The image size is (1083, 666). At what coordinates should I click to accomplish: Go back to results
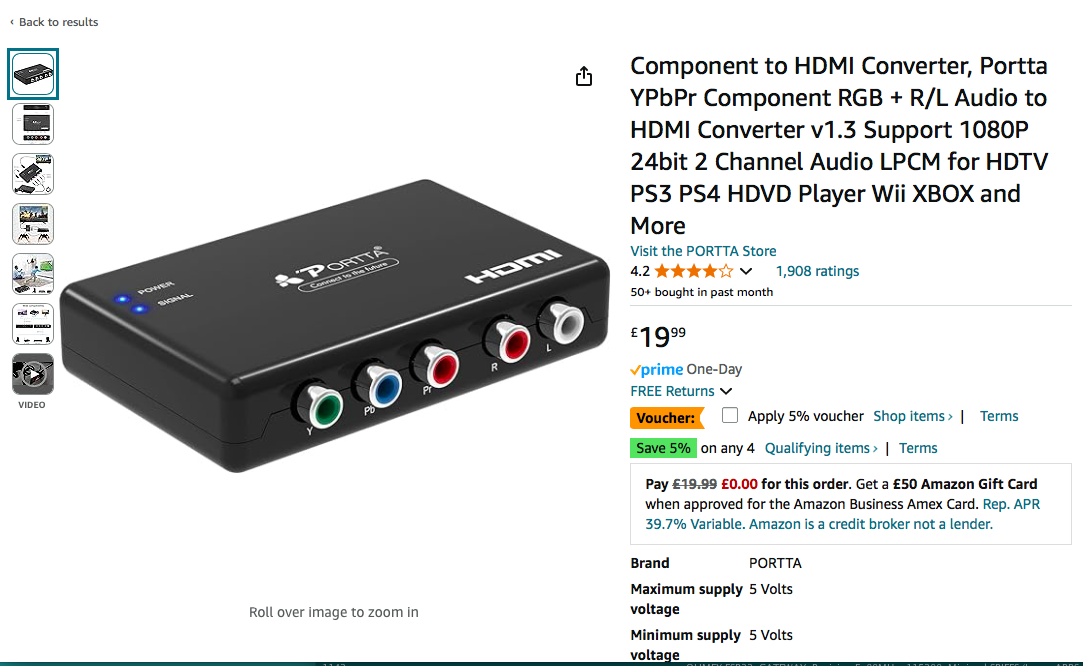[54, 22]
